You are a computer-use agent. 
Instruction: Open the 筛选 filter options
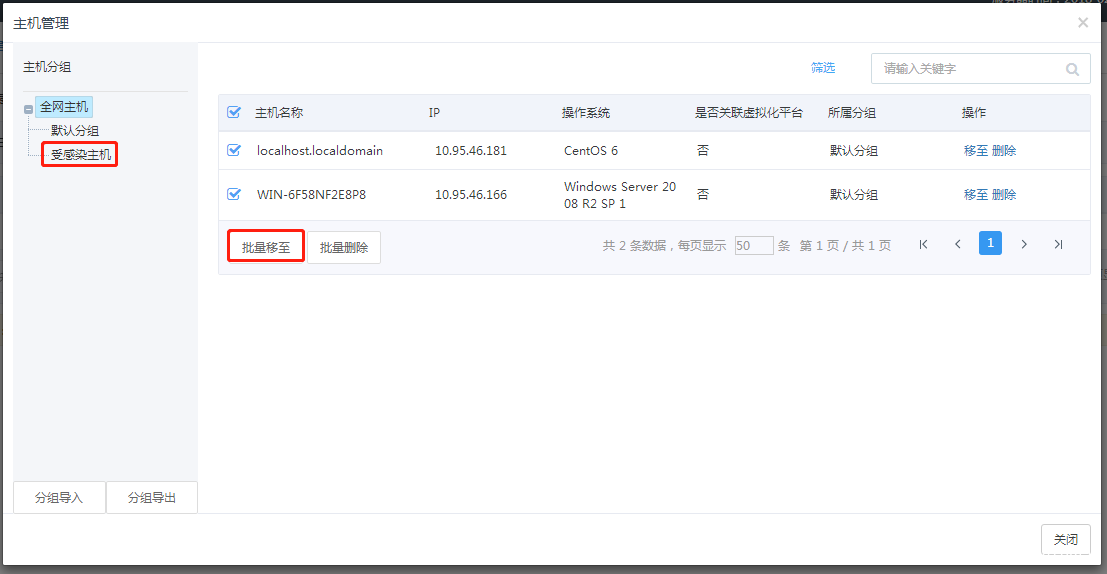[x=823, y=68]
